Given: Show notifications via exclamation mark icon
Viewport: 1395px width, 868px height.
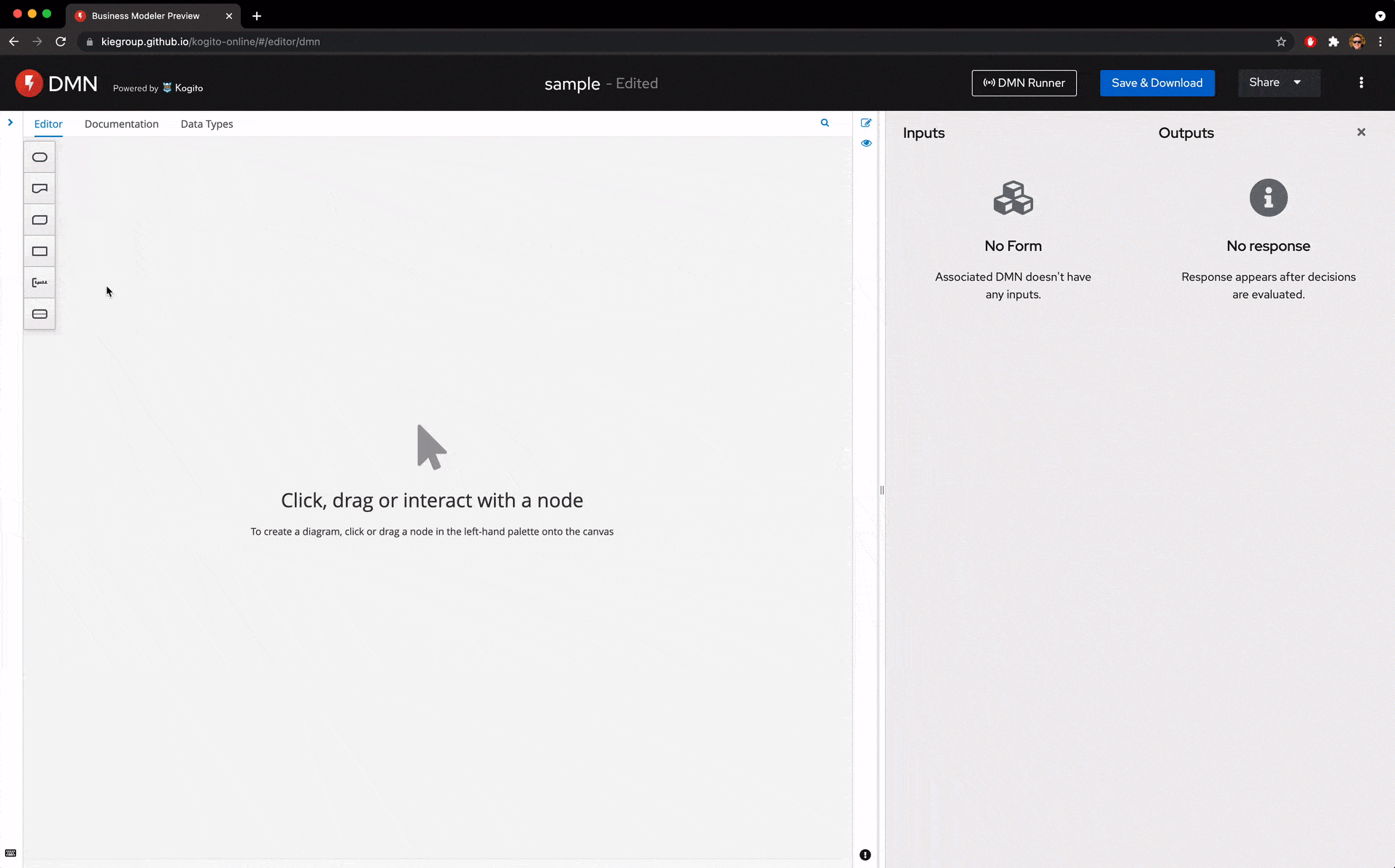Looking at the screenshot, I should [x=865, y=855].
